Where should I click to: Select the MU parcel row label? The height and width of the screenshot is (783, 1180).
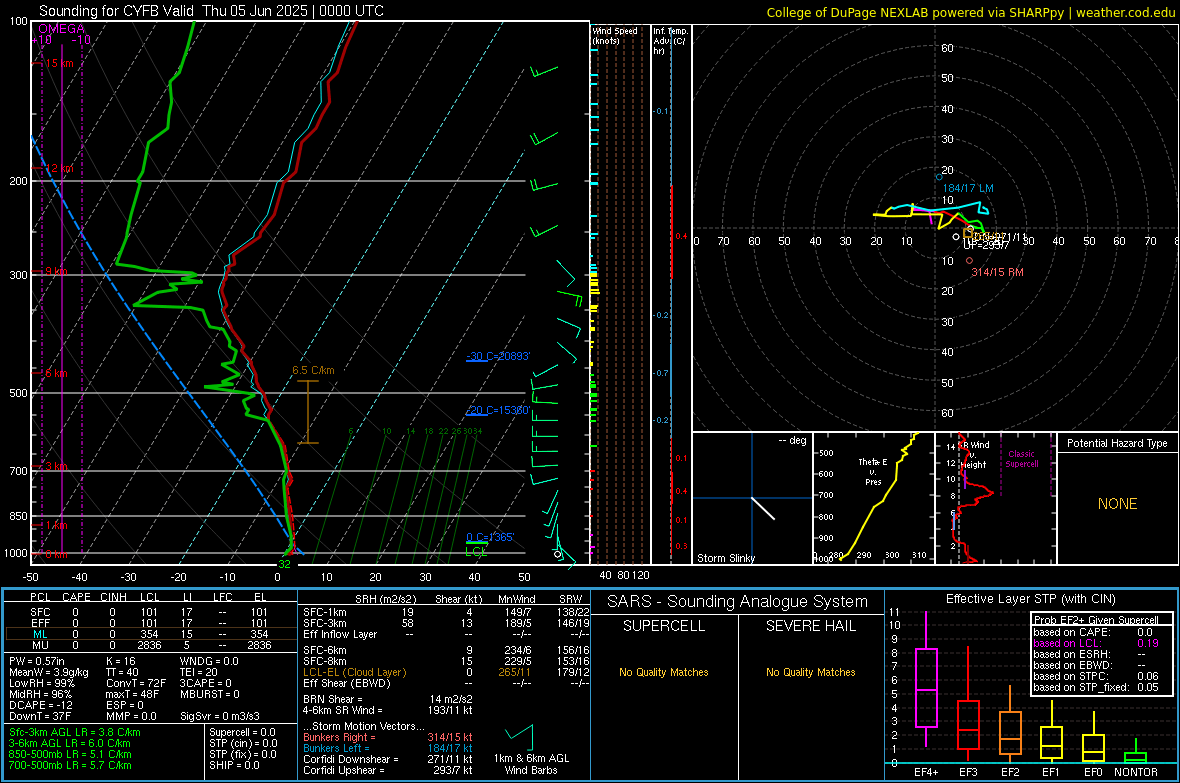coord(40,645)
